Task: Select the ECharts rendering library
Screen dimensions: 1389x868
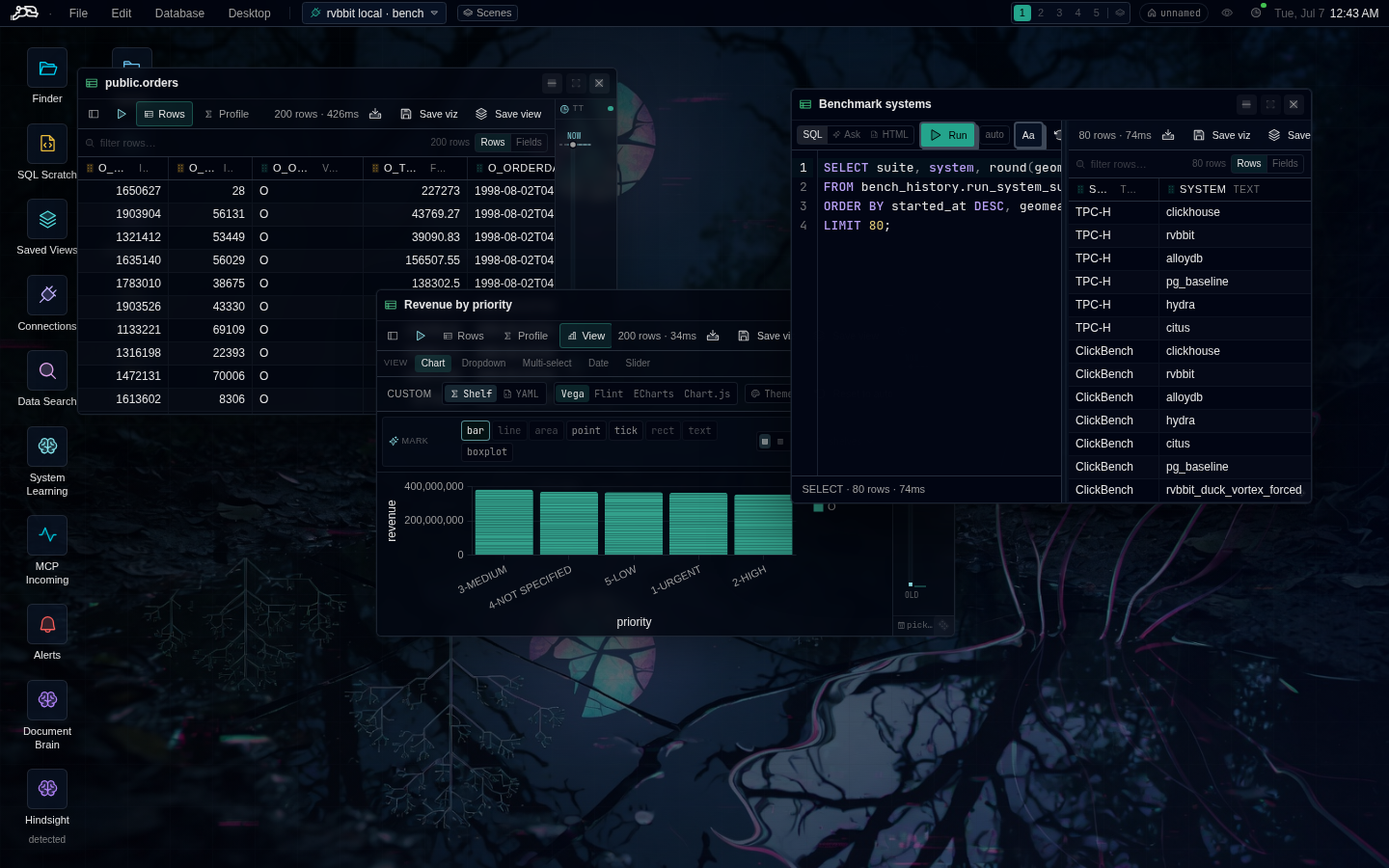Action: tap(654, 393)
